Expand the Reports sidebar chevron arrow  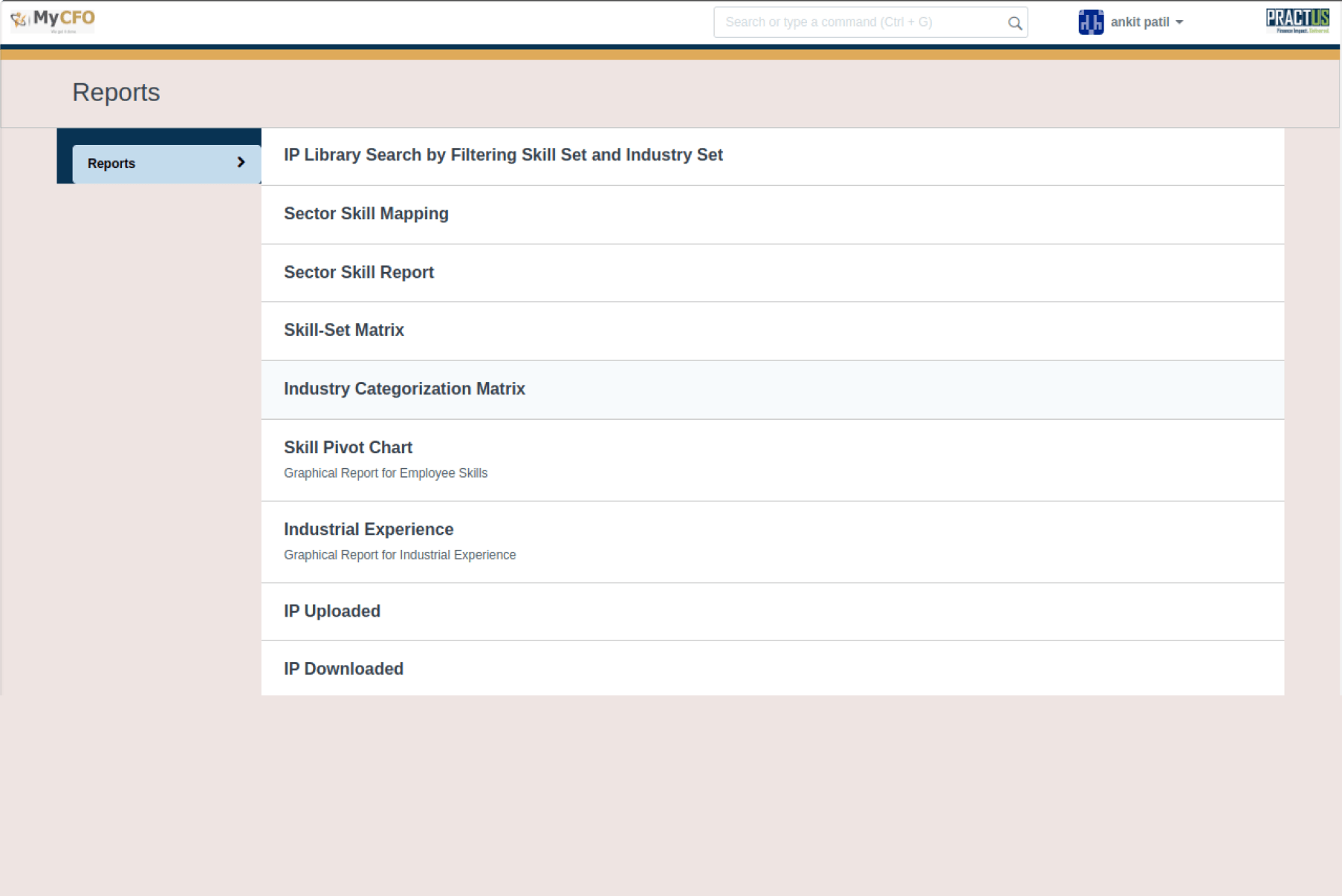point(241,163)
